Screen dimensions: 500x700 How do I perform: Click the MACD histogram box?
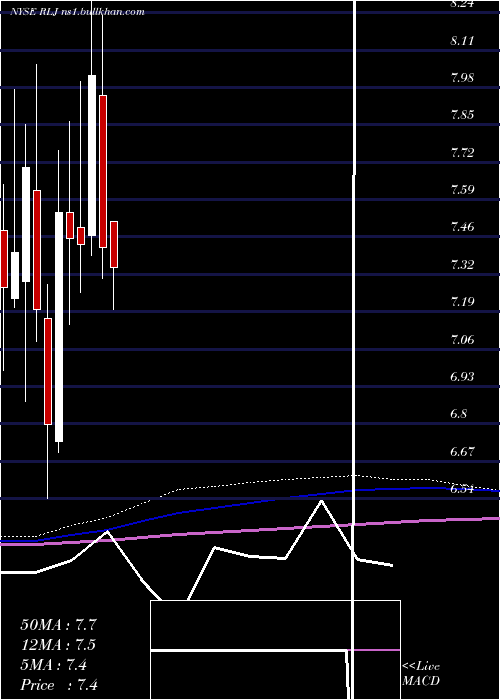pyautogui.click(x=275, y=650)
